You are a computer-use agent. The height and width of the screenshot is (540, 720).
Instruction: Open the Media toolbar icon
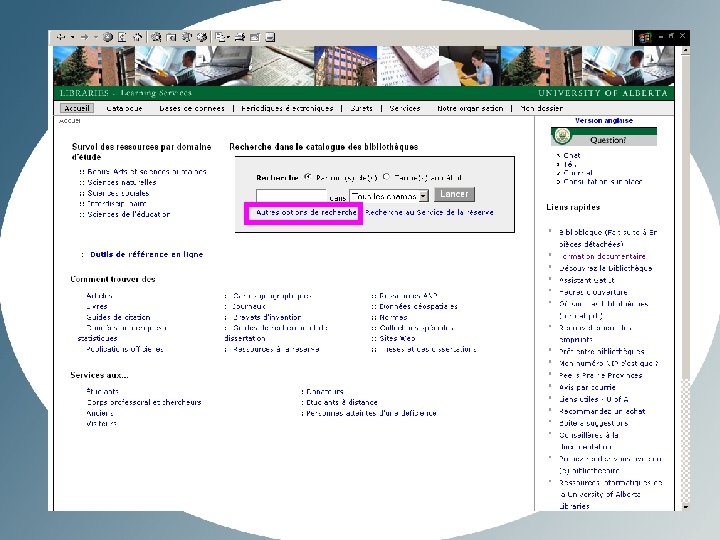click(x=186, y=37)
